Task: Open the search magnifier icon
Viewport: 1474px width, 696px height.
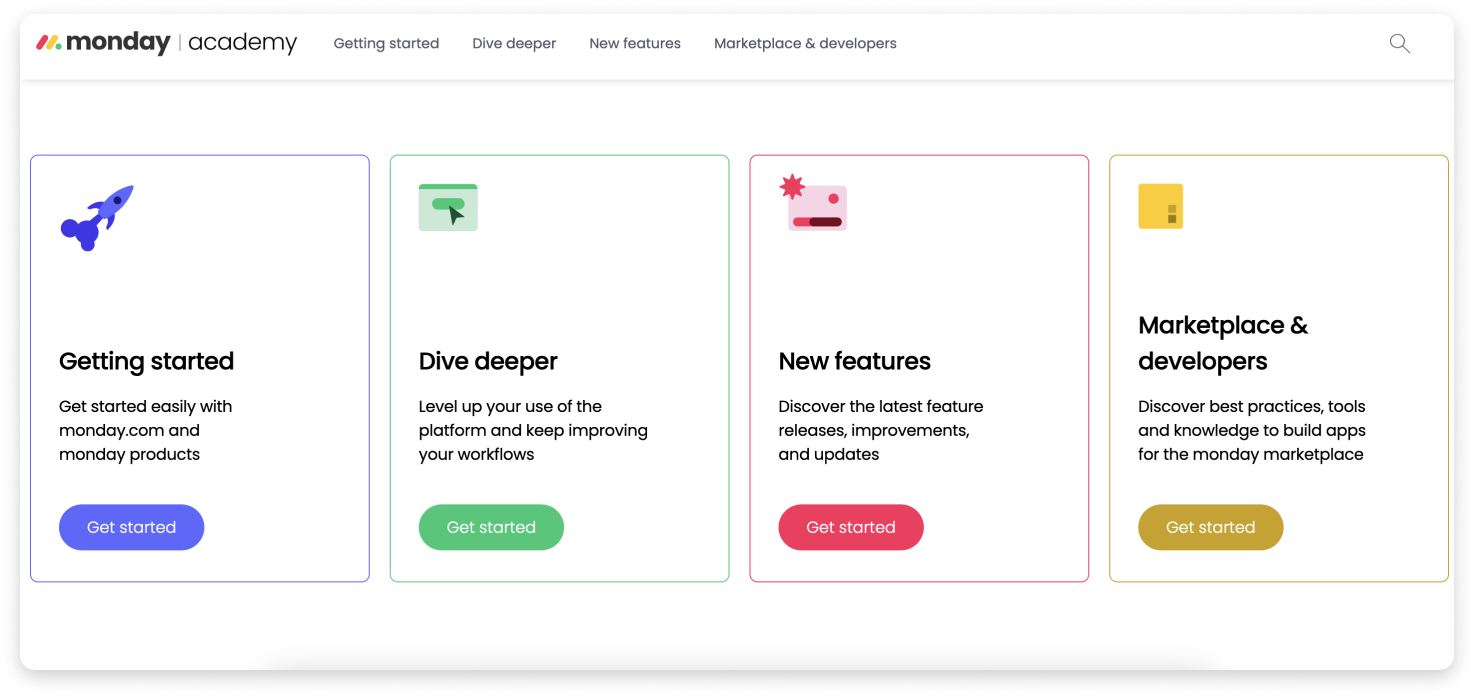Action: [1400, 43]
